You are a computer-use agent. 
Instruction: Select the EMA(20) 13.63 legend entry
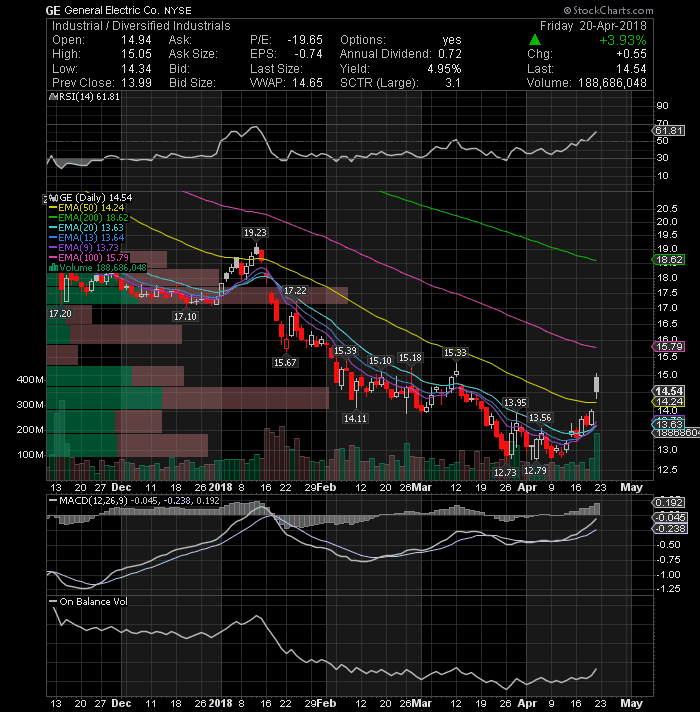pos(87,228)
